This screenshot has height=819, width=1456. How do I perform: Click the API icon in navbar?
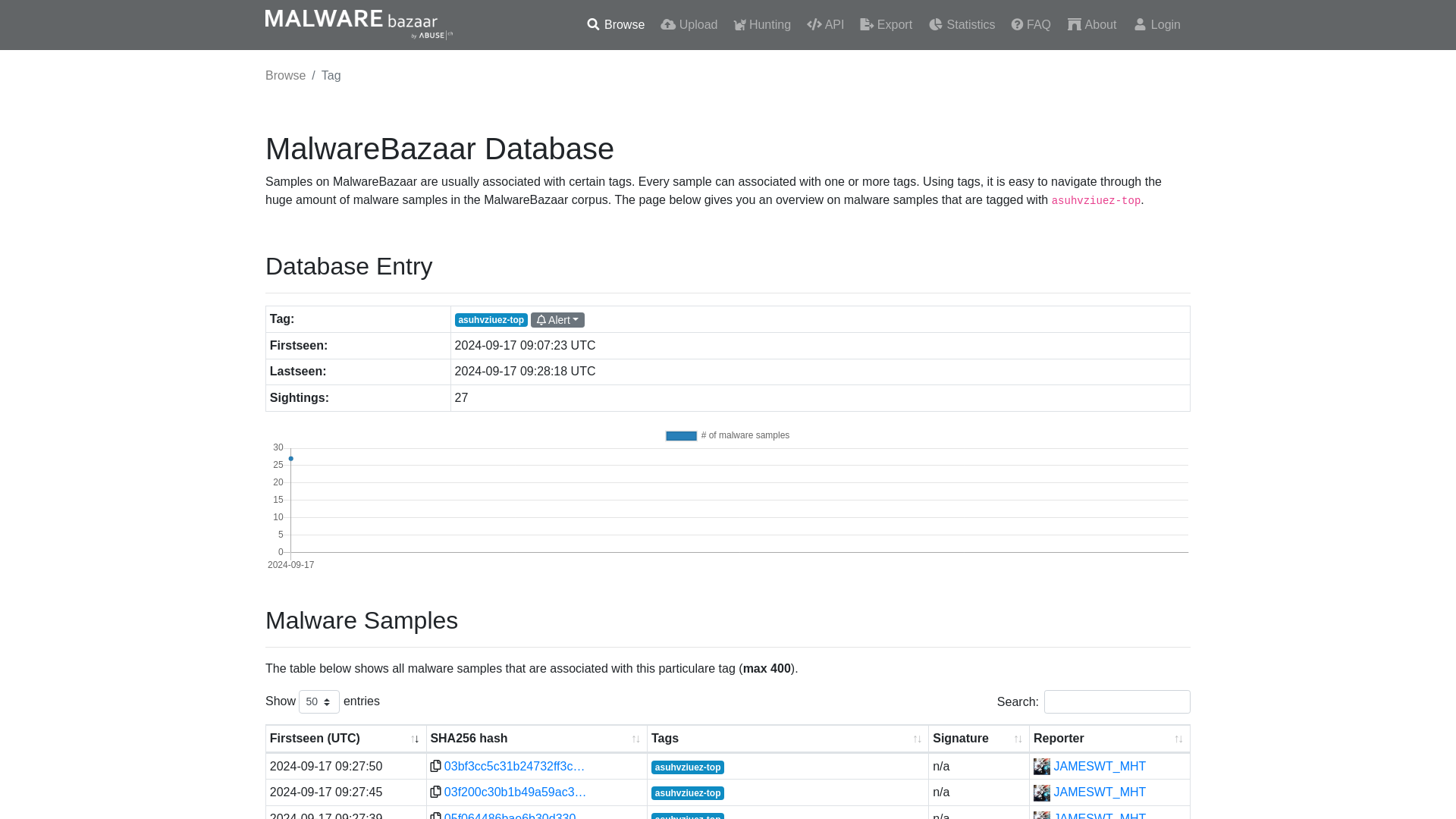click(x=813, y=24)
